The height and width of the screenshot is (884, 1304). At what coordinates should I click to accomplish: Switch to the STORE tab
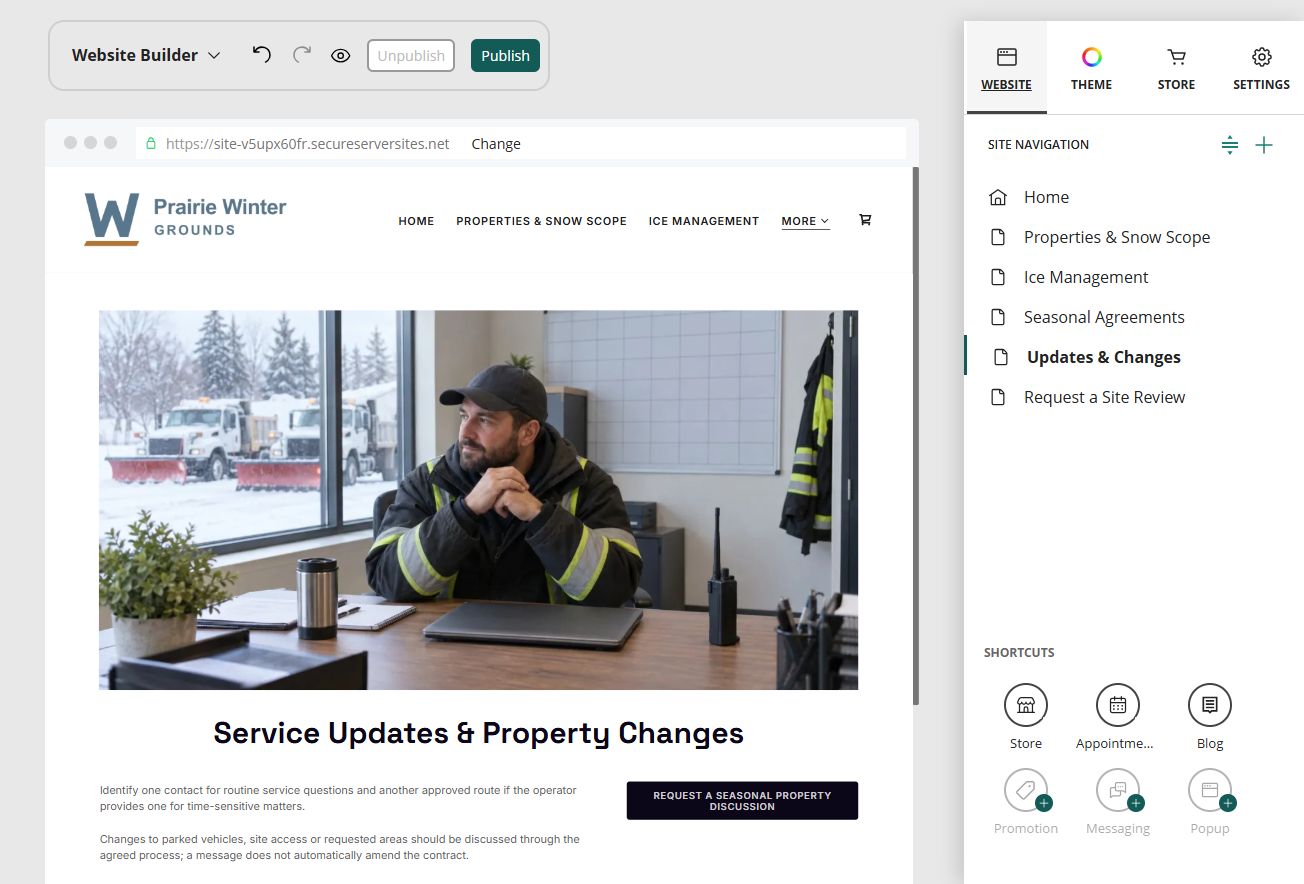1176,68
